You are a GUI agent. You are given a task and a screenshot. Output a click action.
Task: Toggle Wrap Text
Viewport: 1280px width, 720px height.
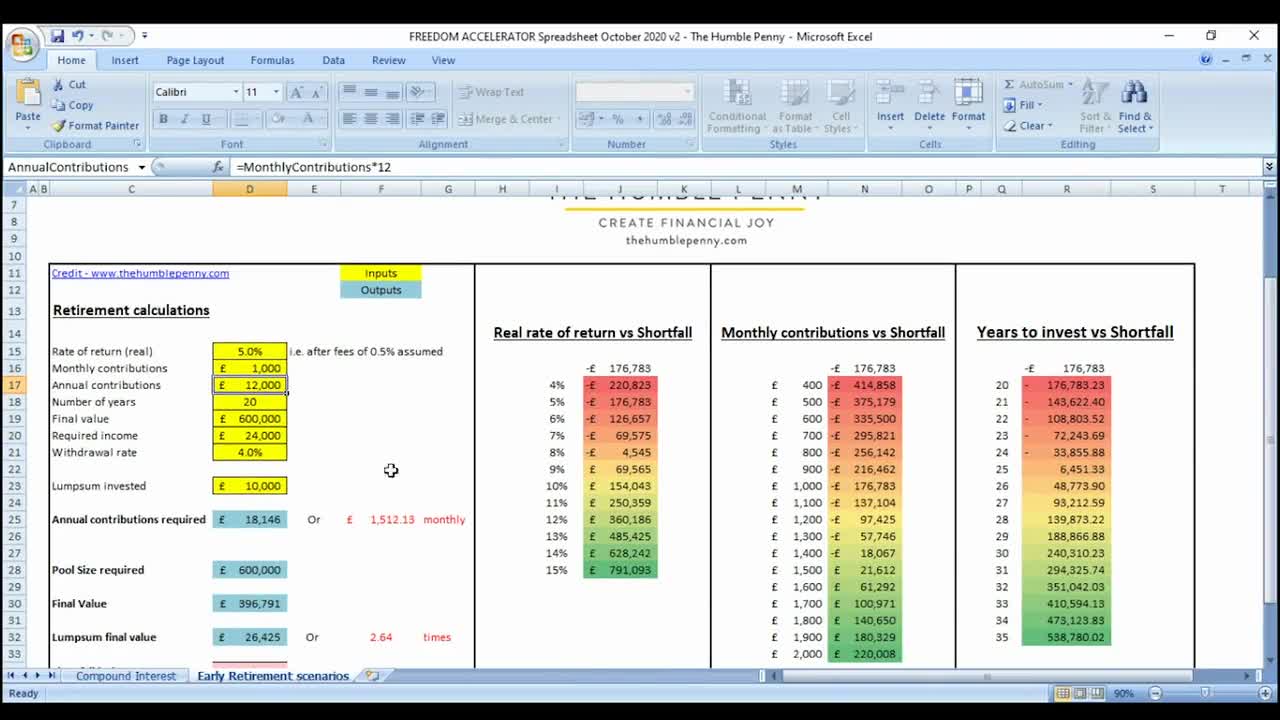[x=491, y=92]
